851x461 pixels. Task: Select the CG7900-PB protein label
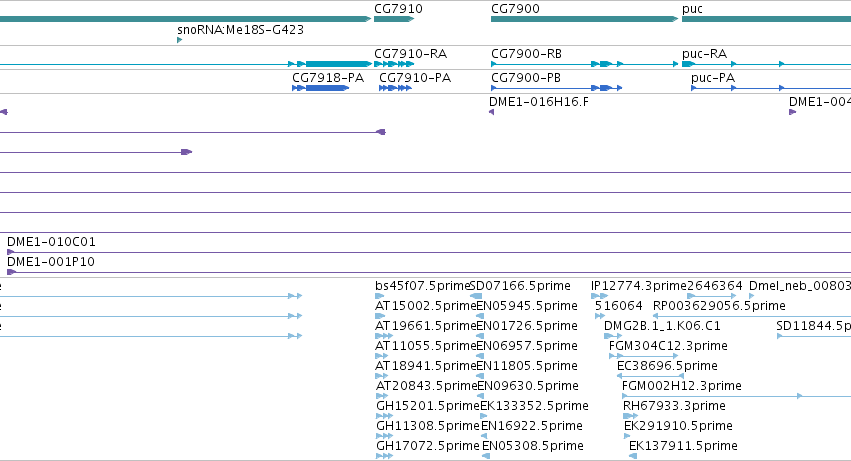[526, 78]
